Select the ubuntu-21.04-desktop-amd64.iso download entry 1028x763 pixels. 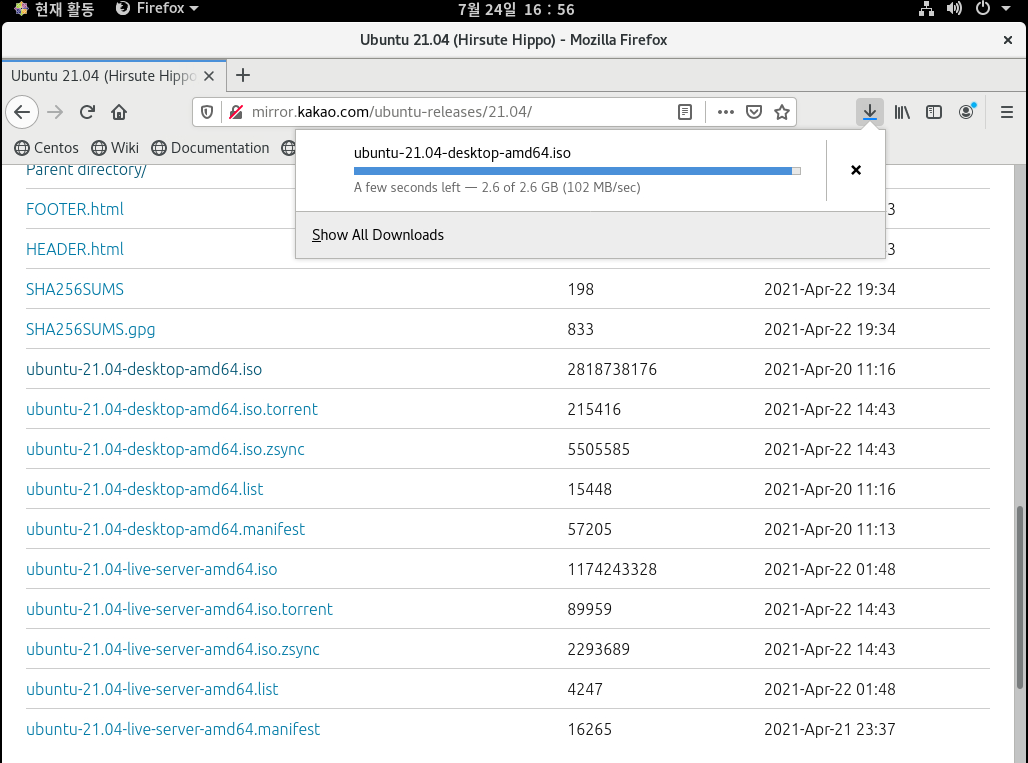[561, 170]
